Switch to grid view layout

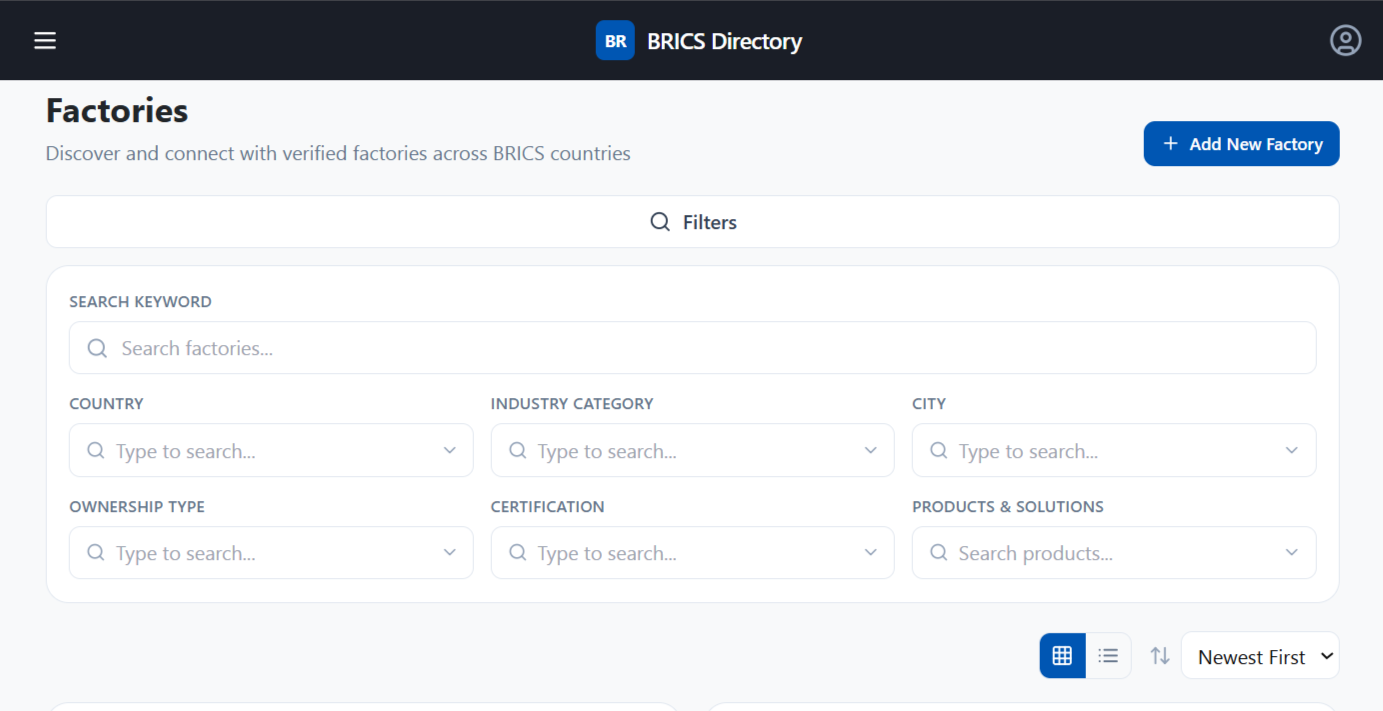(1062, 656)
